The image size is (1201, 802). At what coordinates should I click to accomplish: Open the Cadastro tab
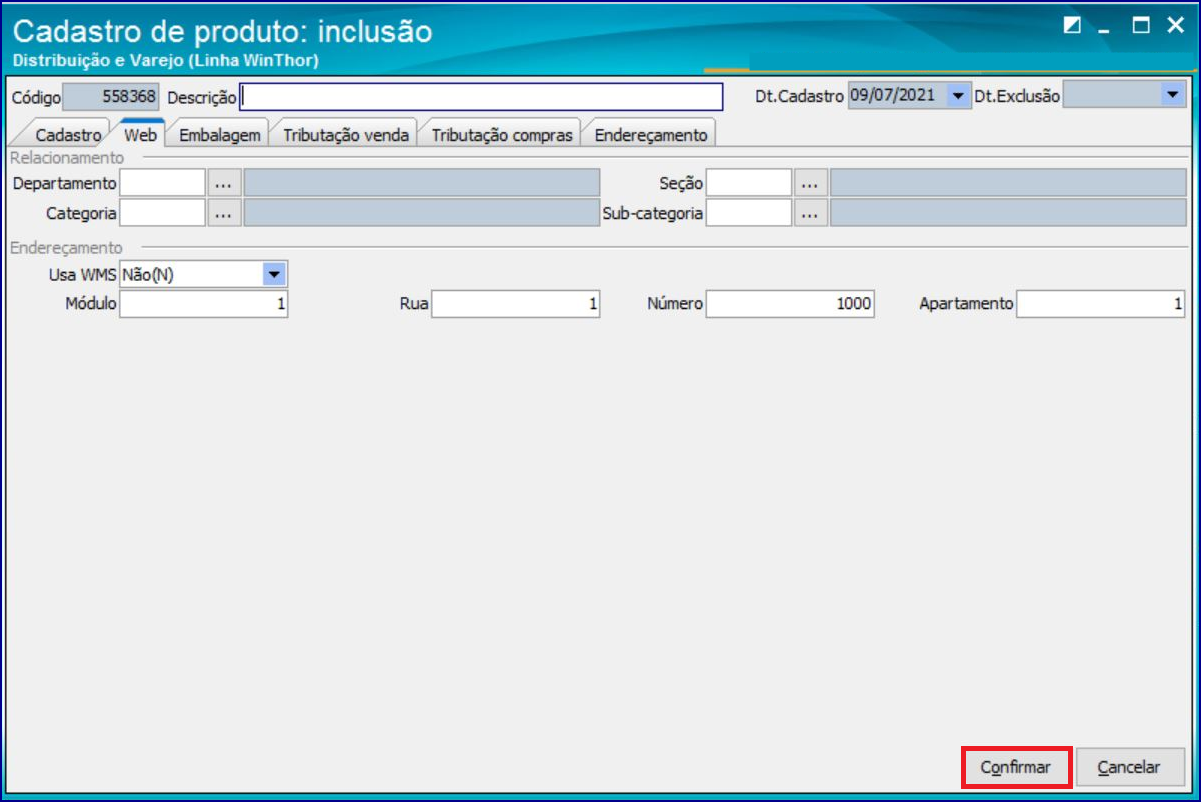coord(68,135)
